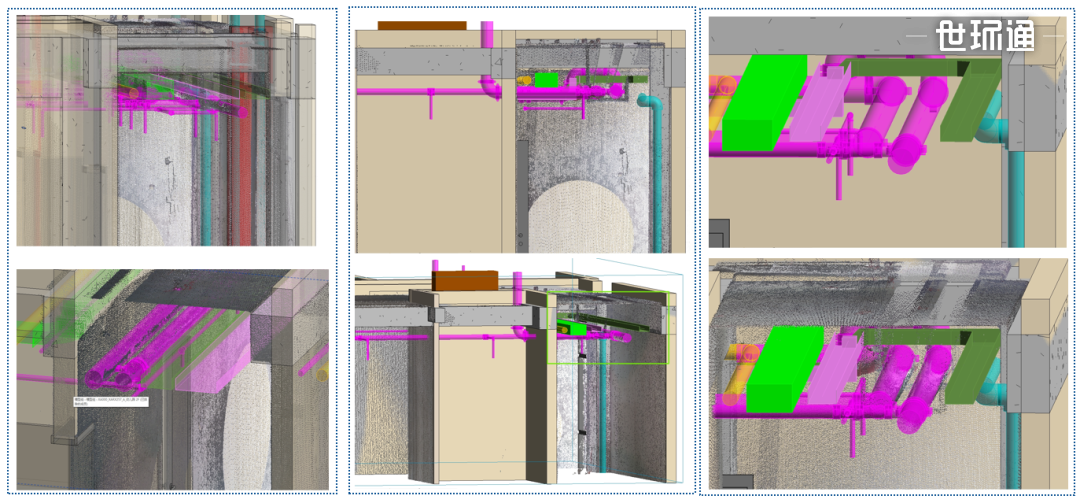The width and height of the screenshot is (1080, 503).
Task: Open the top-left transparent model view
Action: pyautogui.click(x=166, y=130)
